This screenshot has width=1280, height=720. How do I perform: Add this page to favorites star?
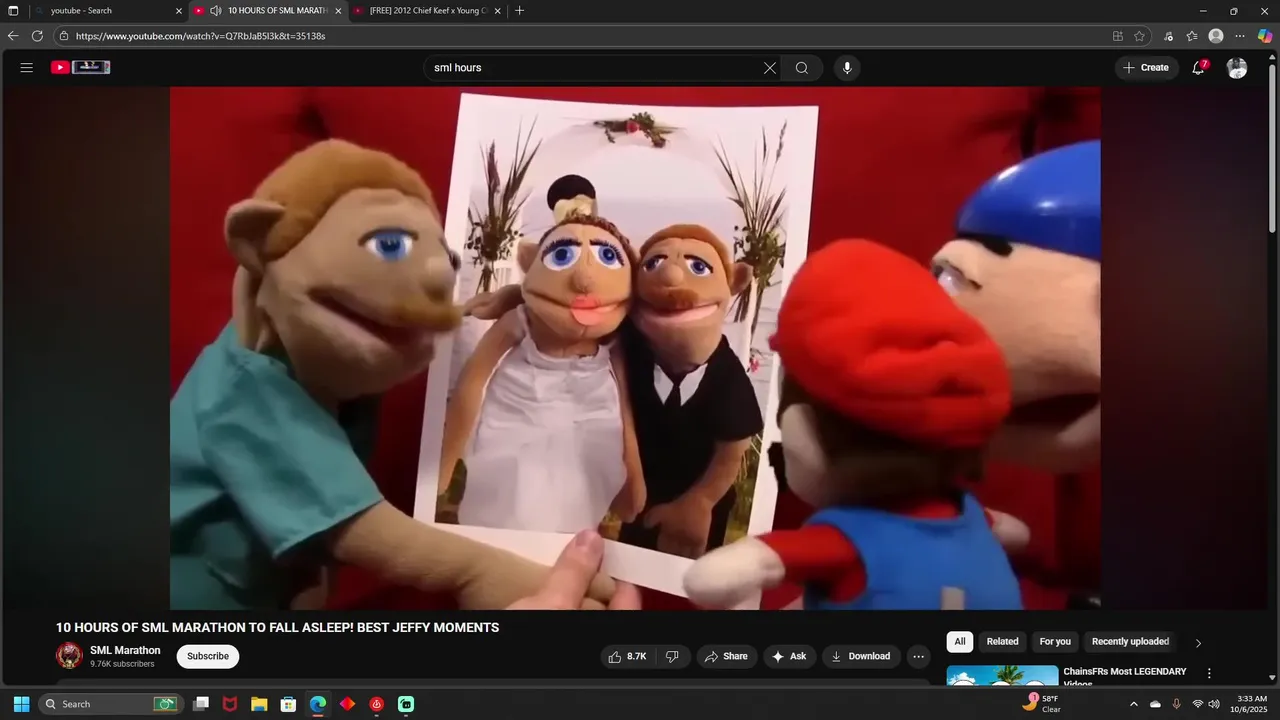click(x=1139, y=36)
